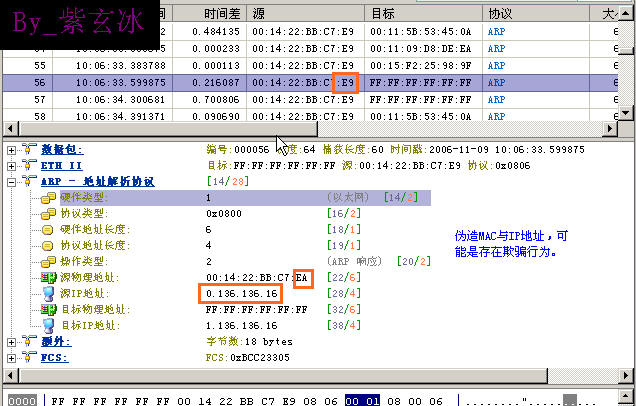This screenshot has height=406, width=636.
Task: Expand the FCS tree node
Action: (11, 358)
